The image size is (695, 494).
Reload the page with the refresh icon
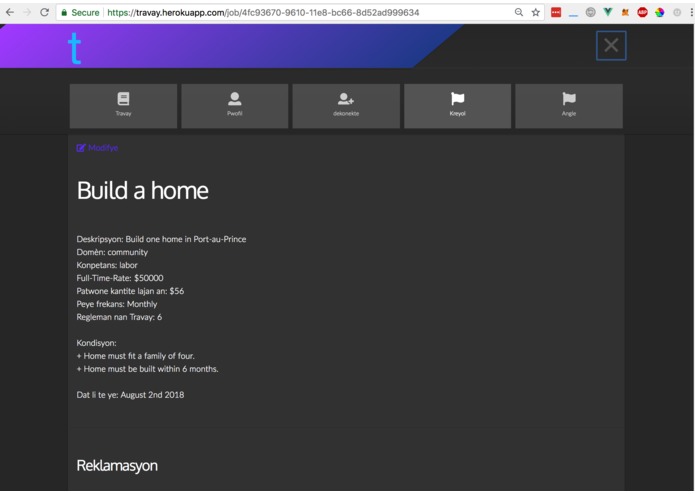(x=44, y=12)
